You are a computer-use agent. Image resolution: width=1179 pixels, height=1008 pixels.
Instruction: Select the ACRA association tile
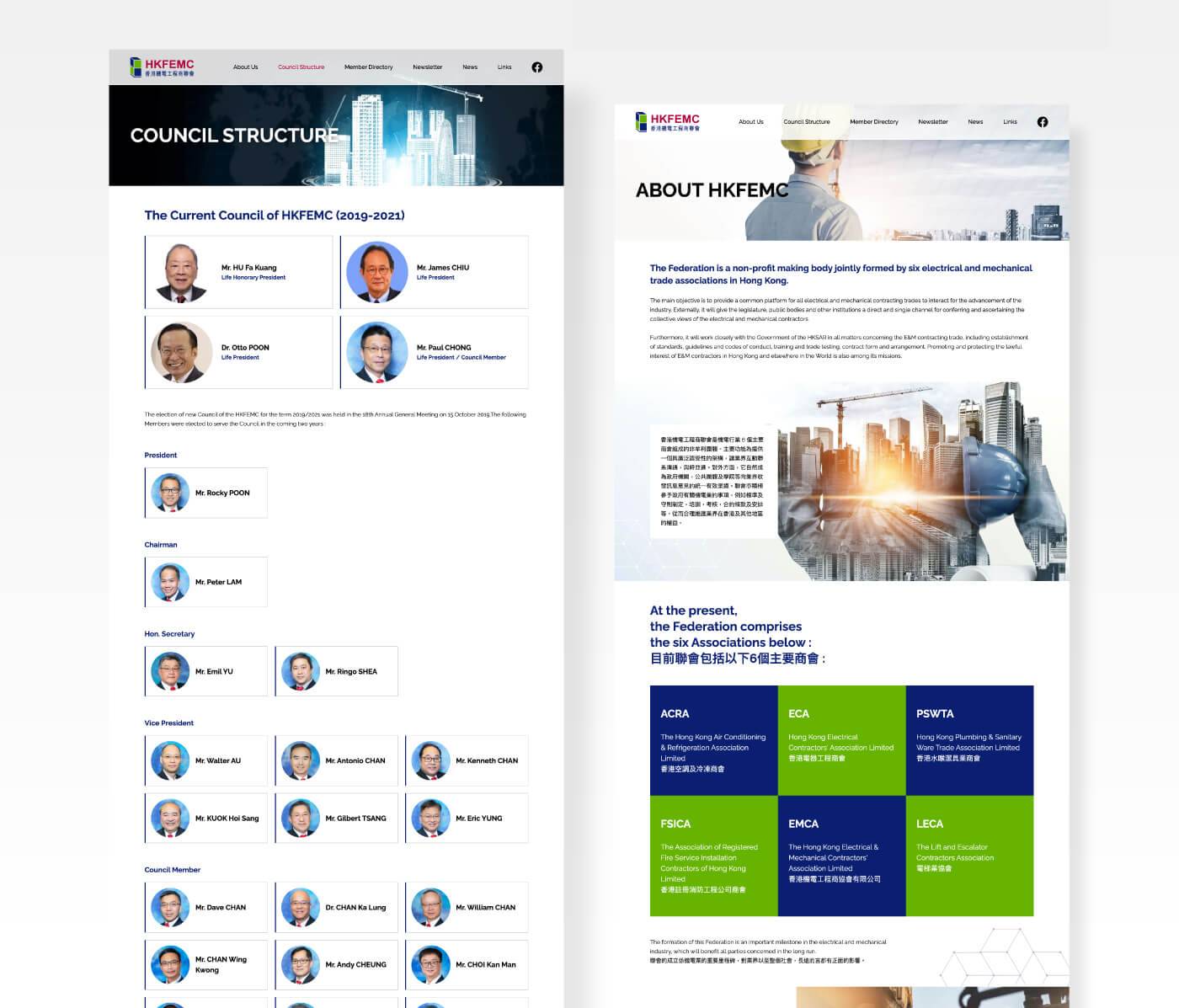point(713,740)
